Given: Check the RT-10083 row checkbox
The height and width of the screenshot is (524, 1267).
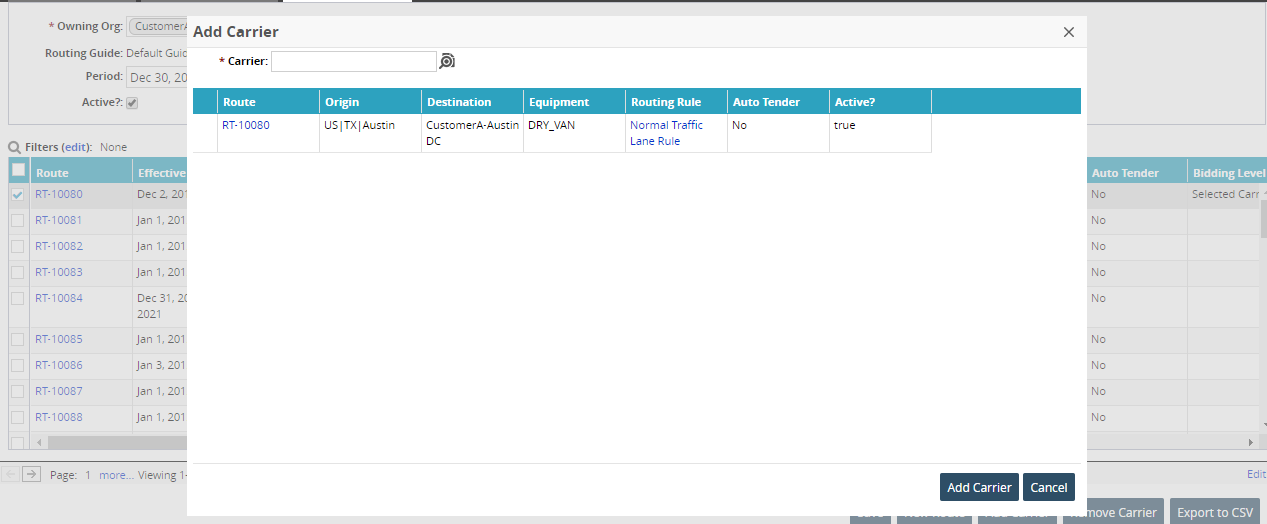Looking at the screenshot, I should [17, 273].
